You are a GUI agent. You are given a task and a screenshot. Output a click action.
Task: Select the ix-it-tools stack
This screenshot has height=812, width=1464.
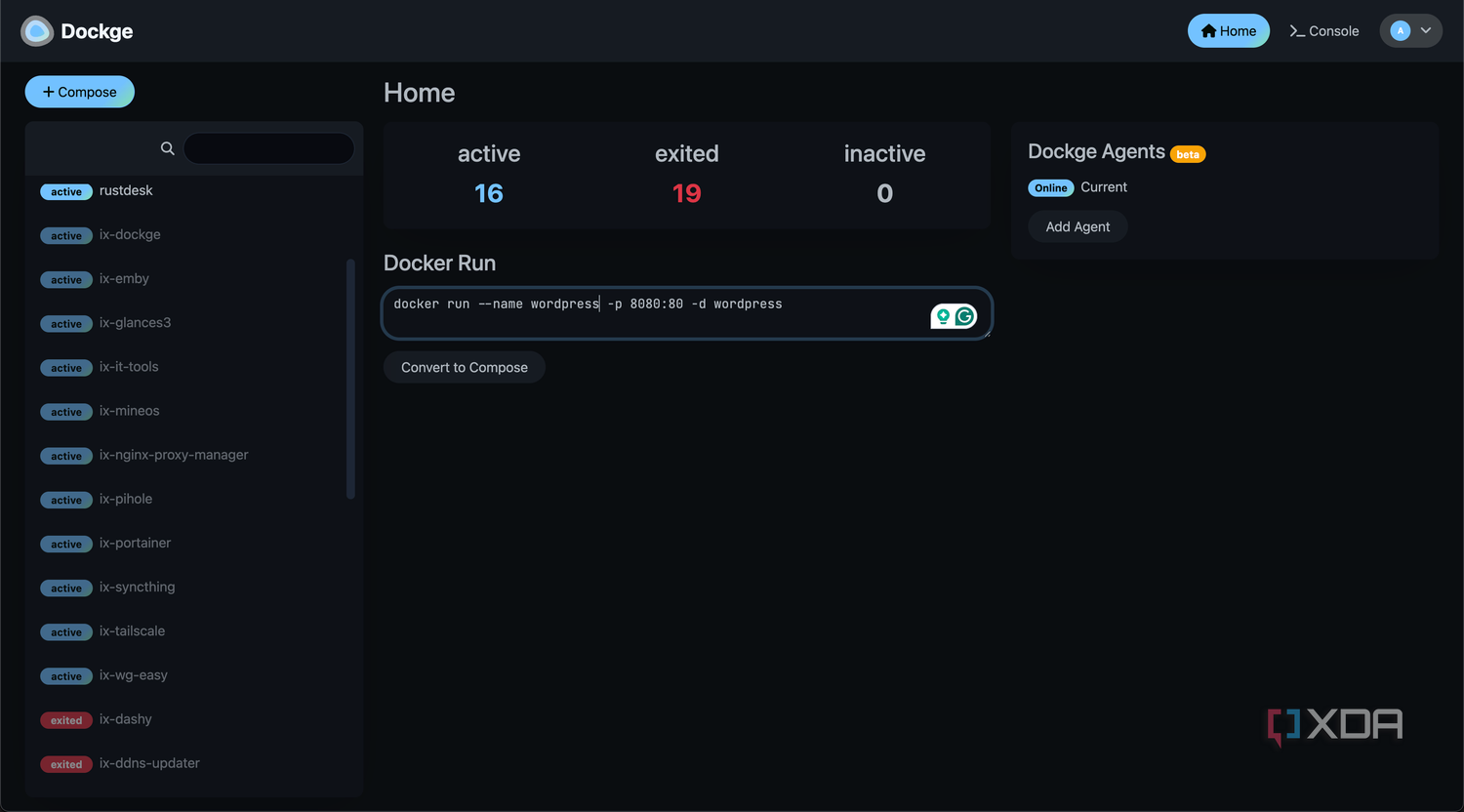(x=193, y=367)
